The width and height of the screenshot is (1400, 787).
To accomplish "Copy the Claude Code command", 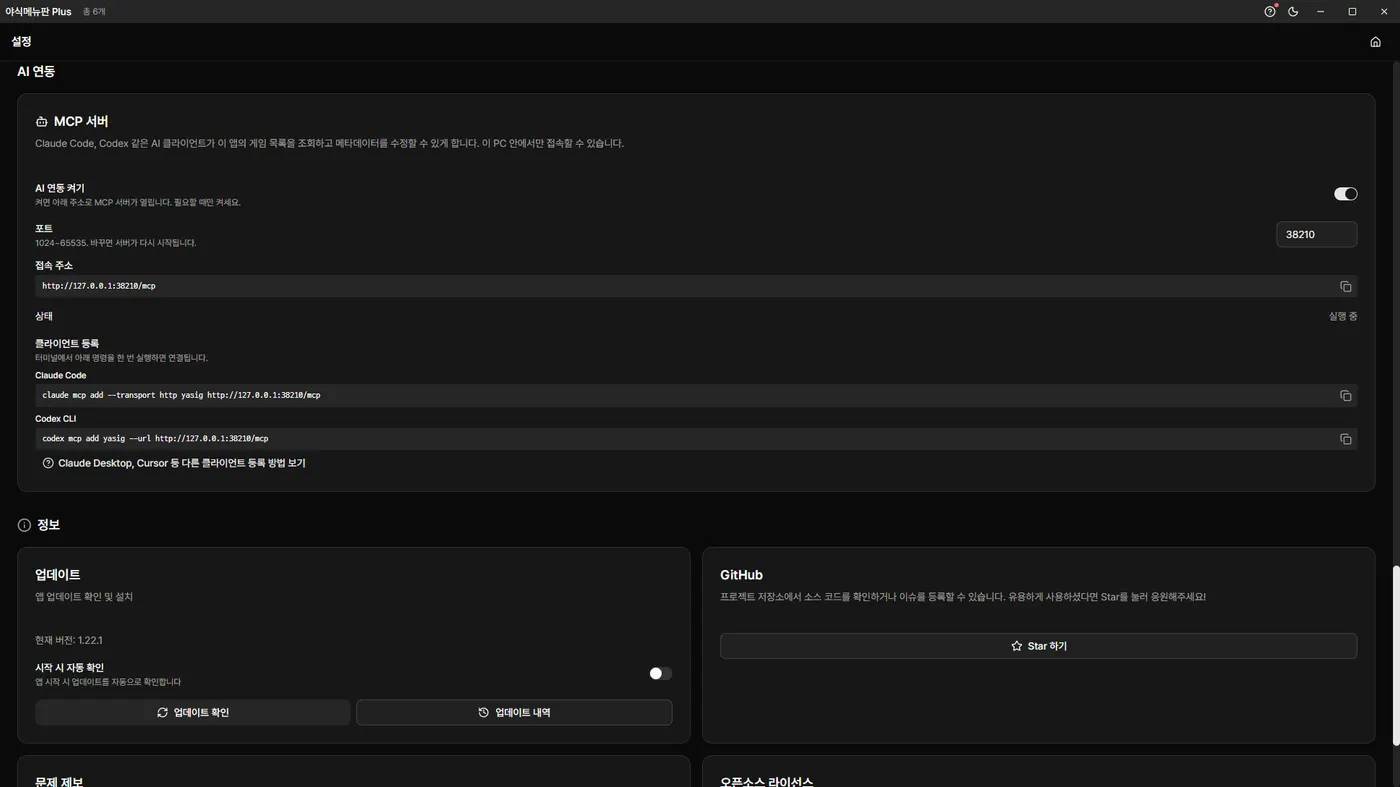I will point(1345,396).
